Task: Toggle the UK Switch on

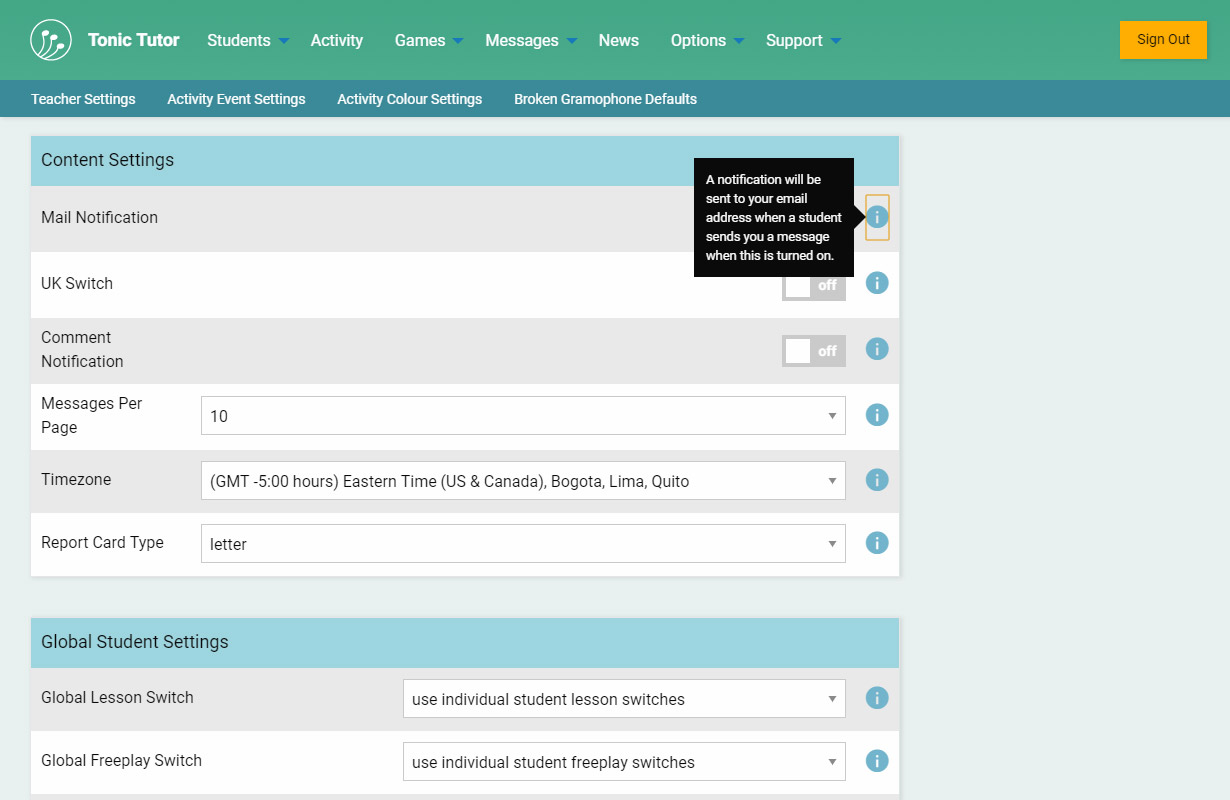Action: point(814,285)
